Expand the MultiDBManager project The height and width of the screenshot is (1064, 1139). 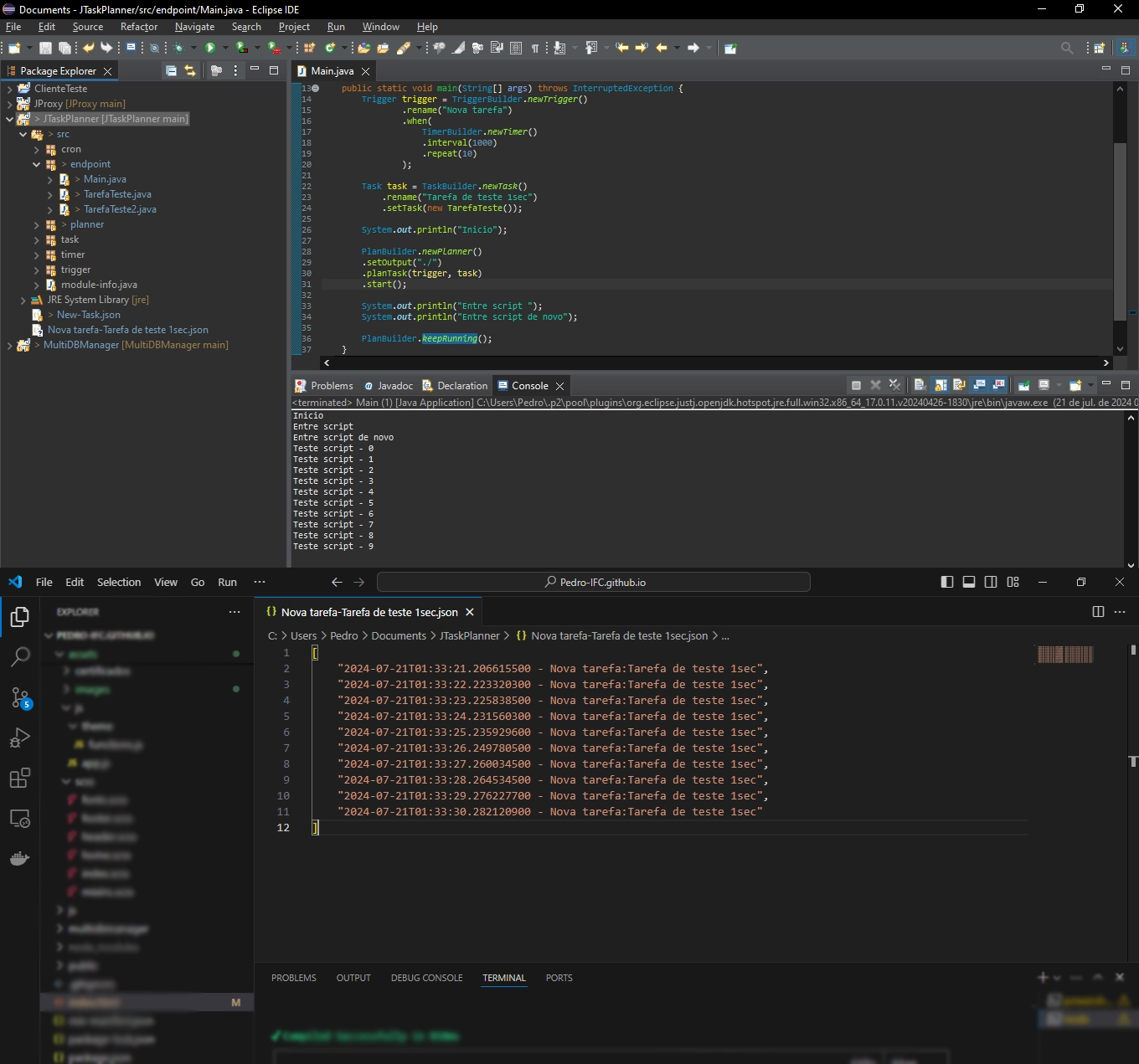tap(8, 345)
